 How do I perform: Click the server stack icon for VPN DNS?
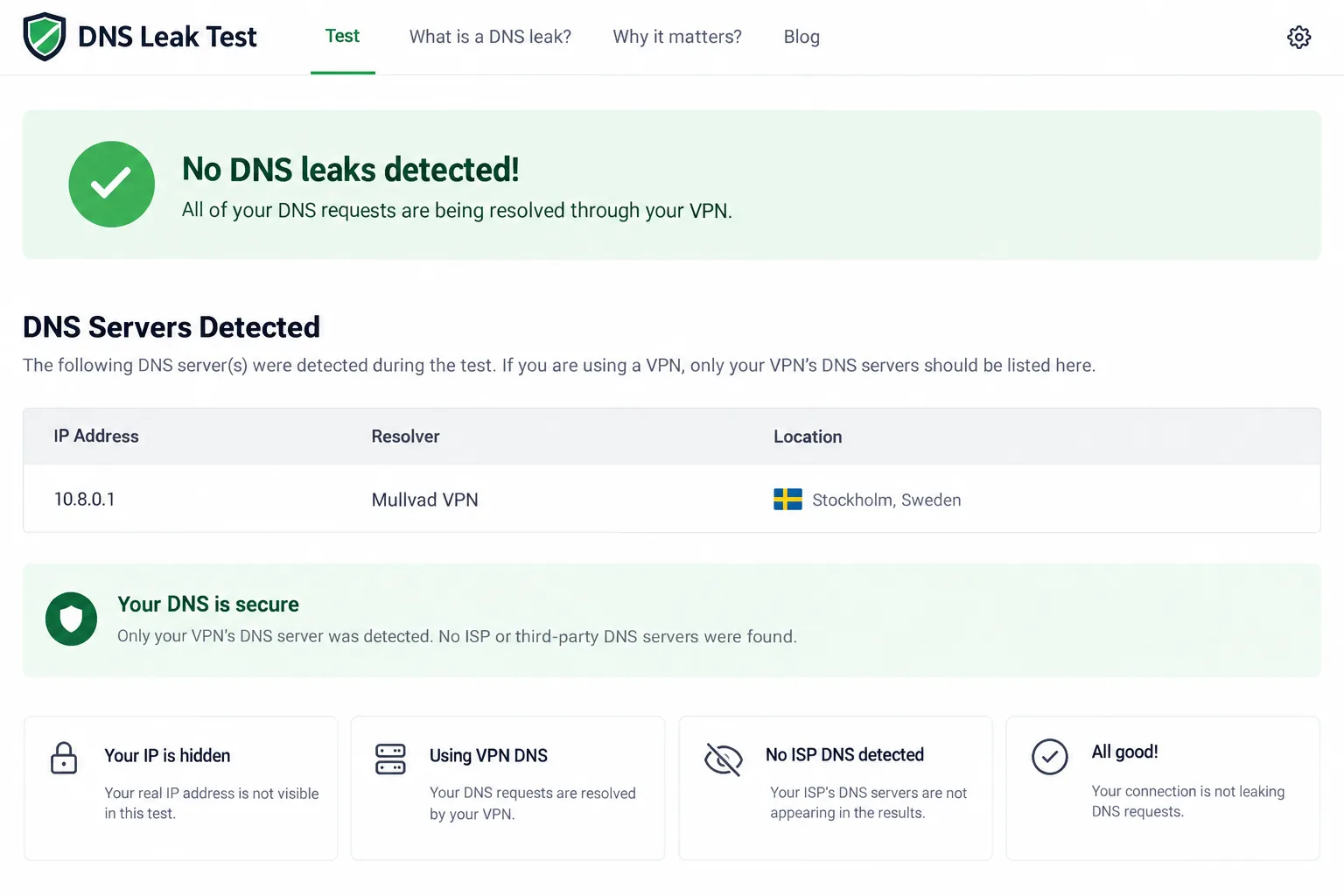coord(390,759)
